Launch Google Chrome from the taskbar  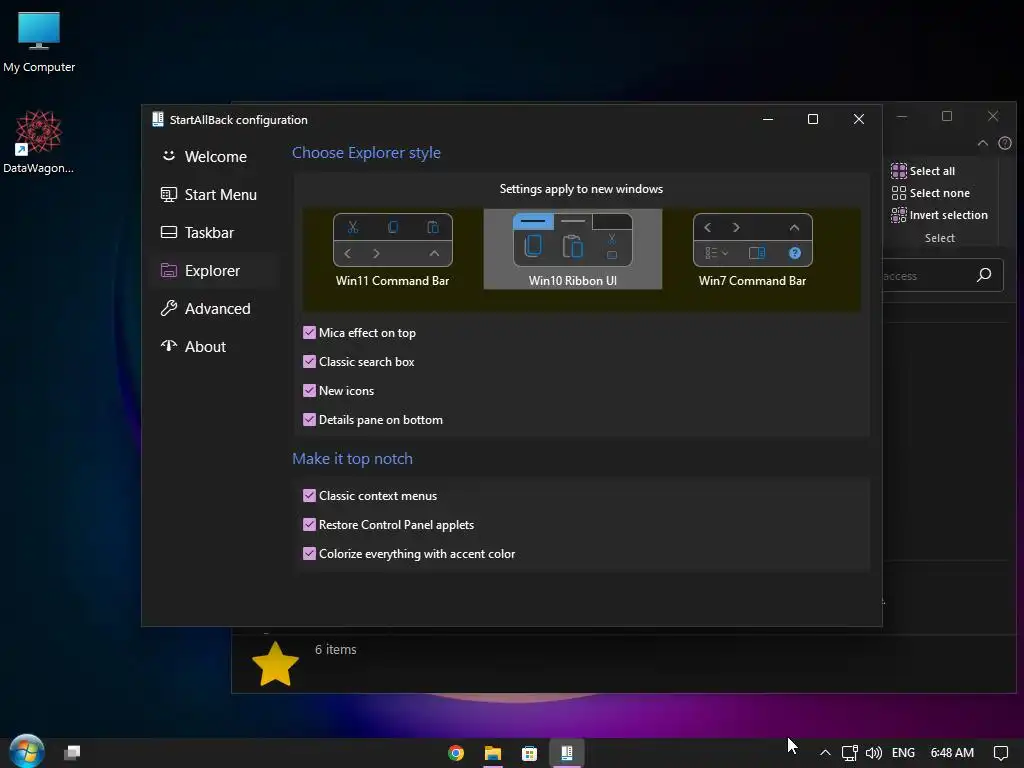pyautogui.click(x=456, y=753)
